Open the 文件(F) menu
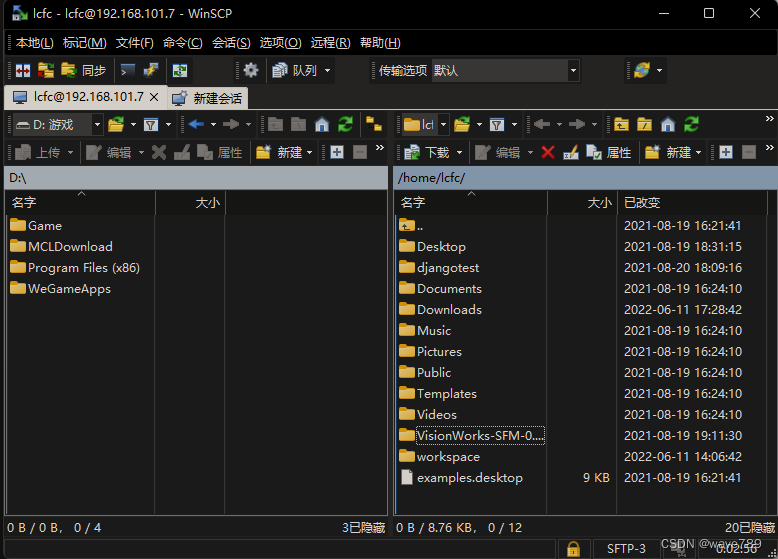This screenshot has height=559, width=778. click(135, 43)
